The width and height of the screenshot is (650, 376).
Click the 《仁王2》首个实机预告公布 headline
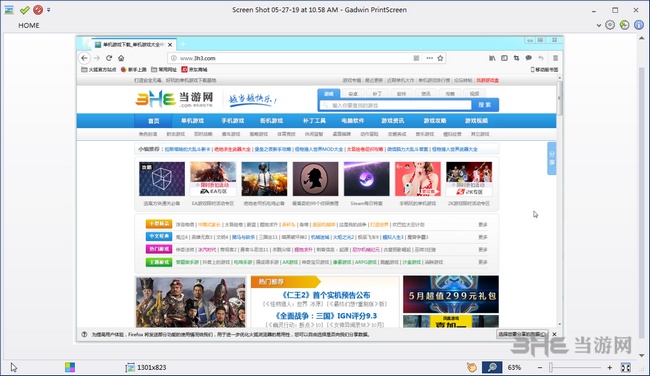pos(325,295)
